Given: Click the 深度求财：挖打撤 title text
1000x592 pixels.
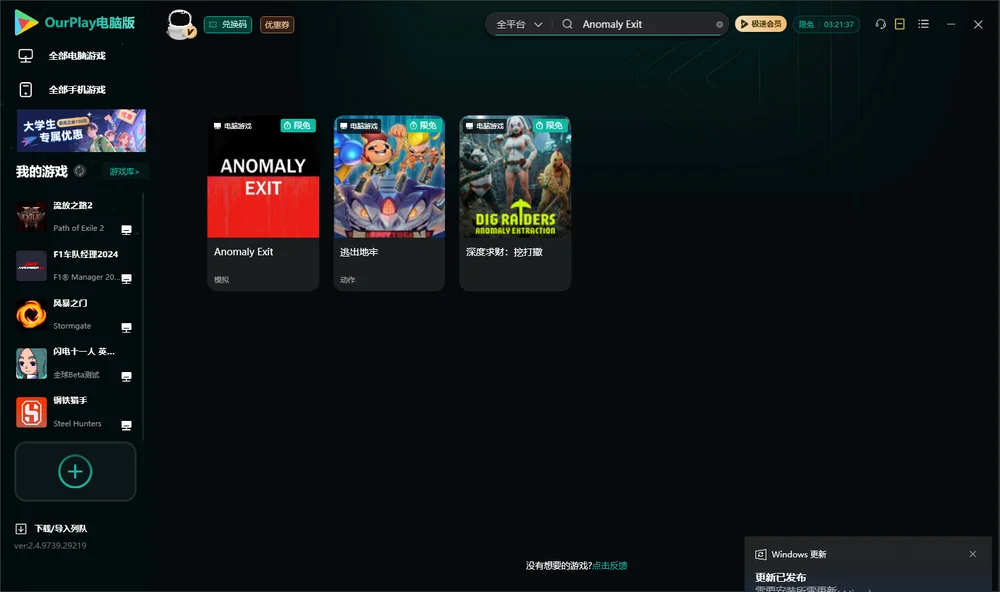Looking at the screenshot, I should tap(504, 252).
